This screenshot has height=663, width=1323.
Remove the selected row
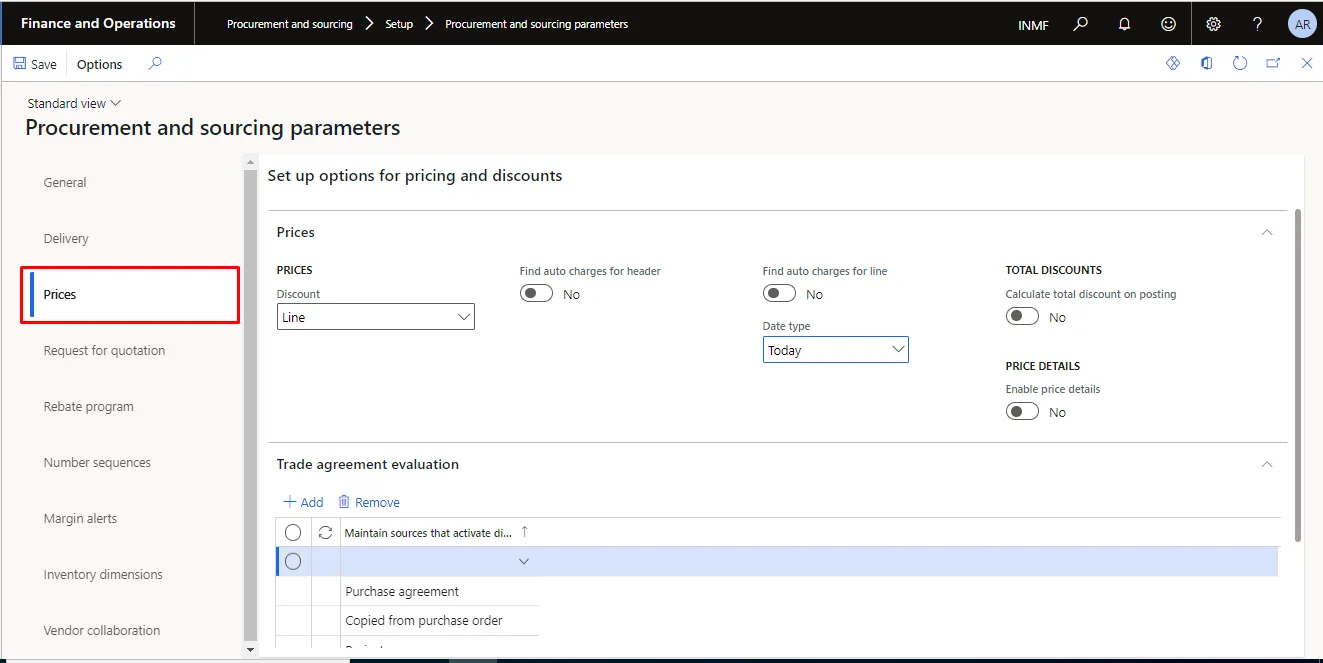(x=369, y=502)
